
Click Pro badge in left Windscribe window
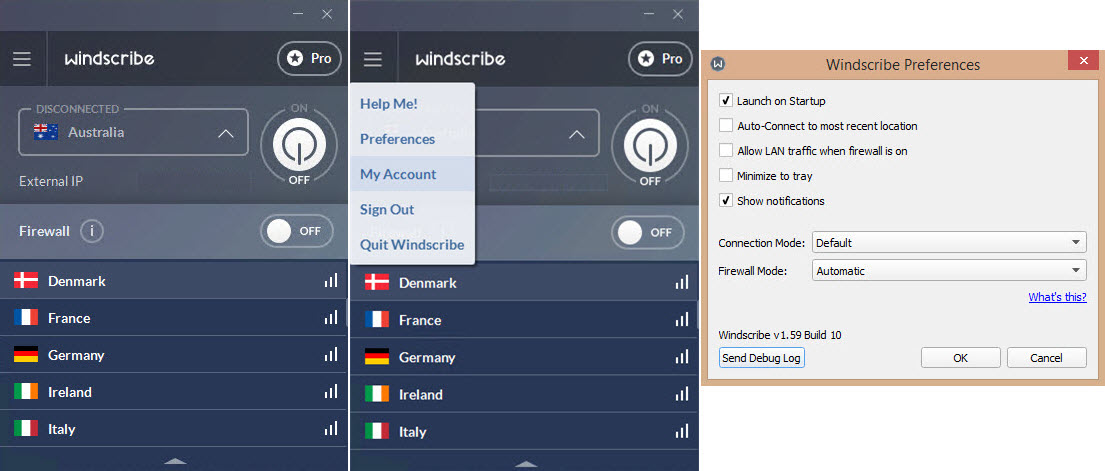[x=309, y=59]
